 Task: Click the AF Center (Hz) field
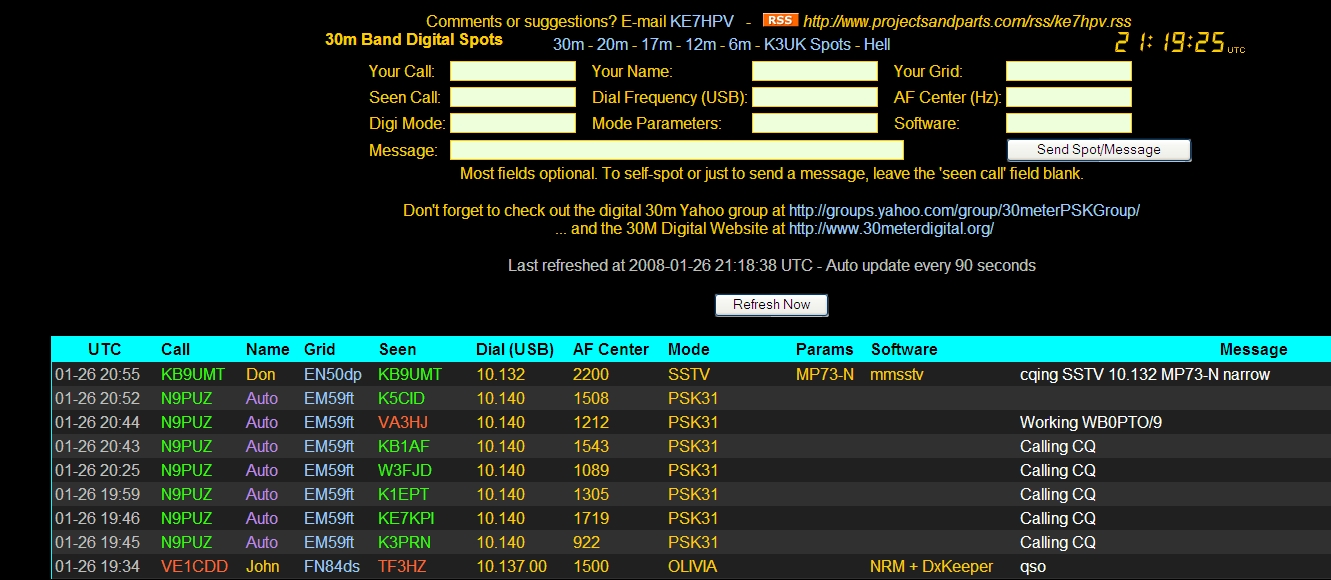(x=1068, y=97)
